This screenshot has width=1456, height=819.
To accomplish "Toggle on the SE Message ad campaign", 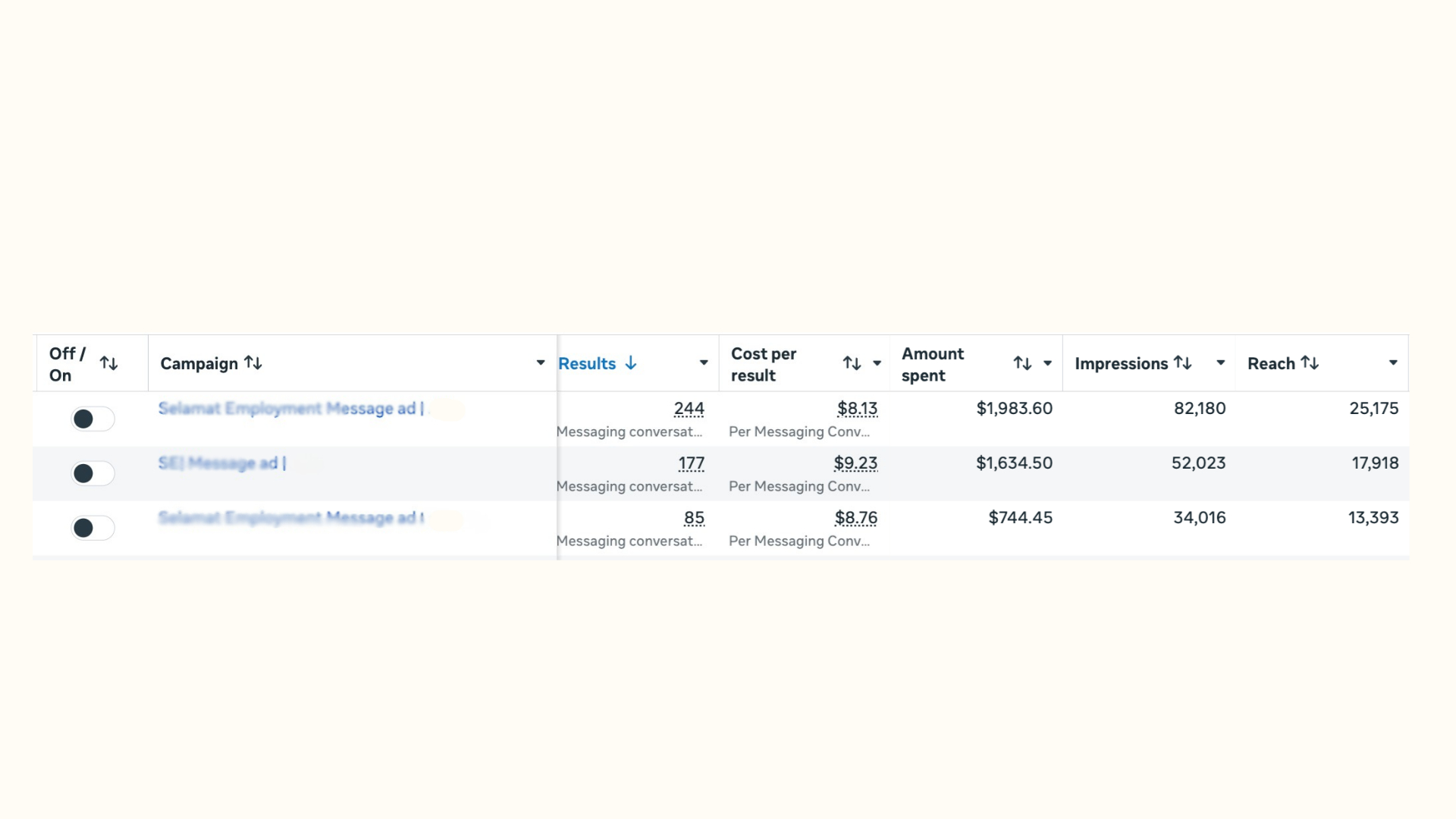I will click(93, 473).
